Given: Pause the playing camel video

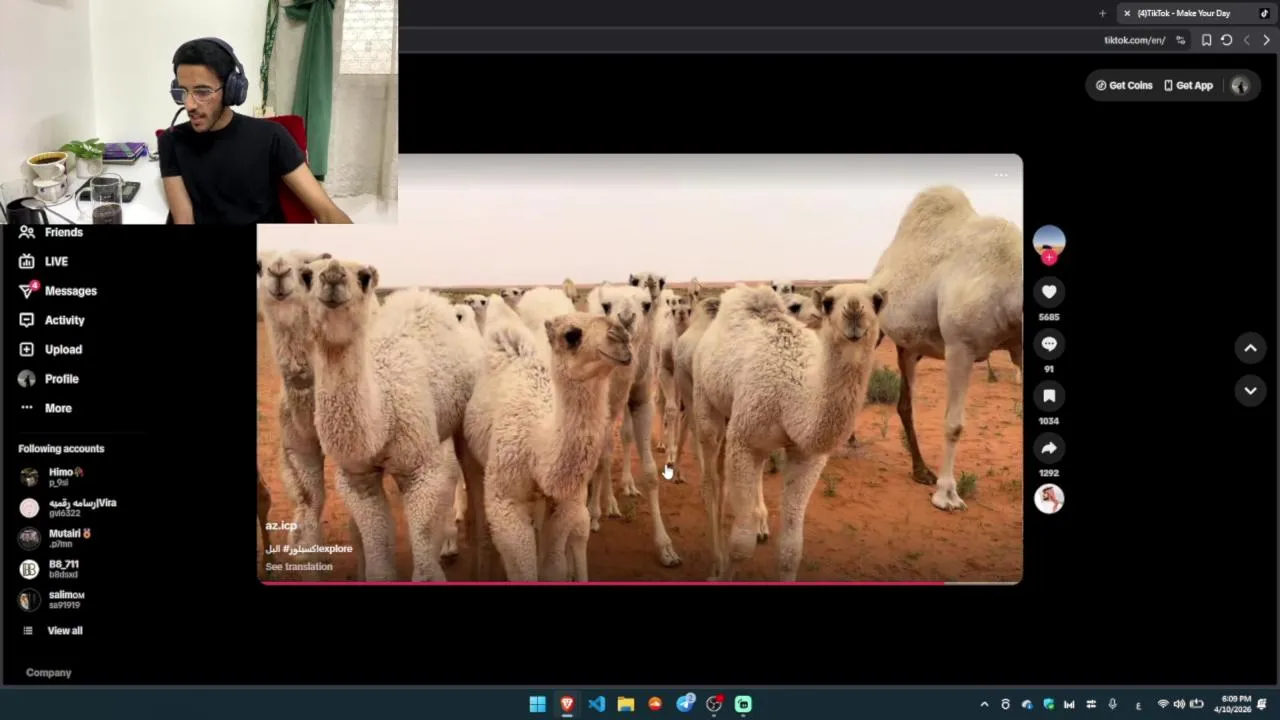Looking at the screenshot, I should pos(640,370).
